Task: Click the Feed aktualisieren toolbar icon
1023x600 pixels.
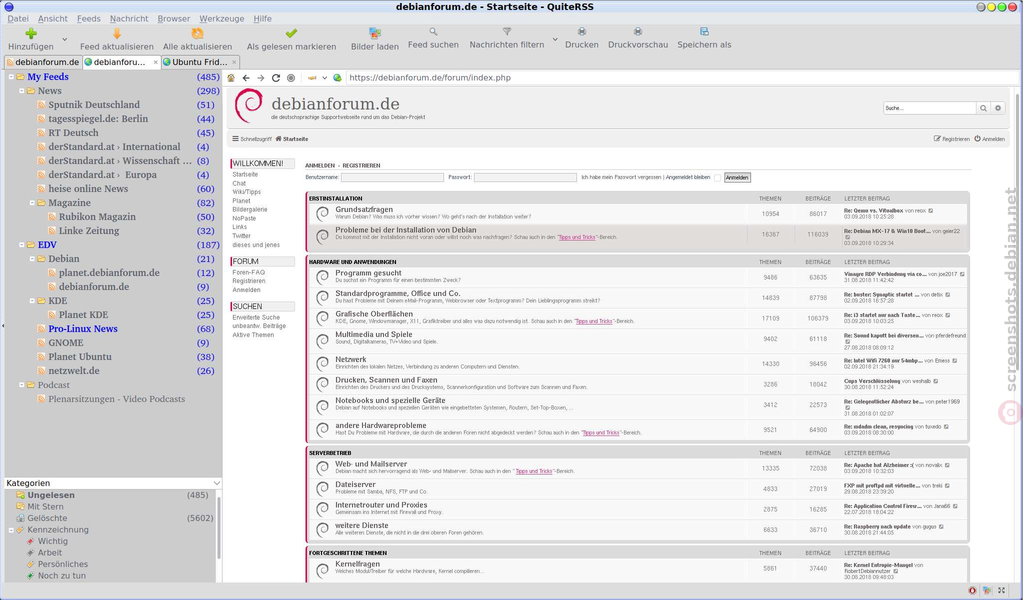Action: click(x=117, y=33)
